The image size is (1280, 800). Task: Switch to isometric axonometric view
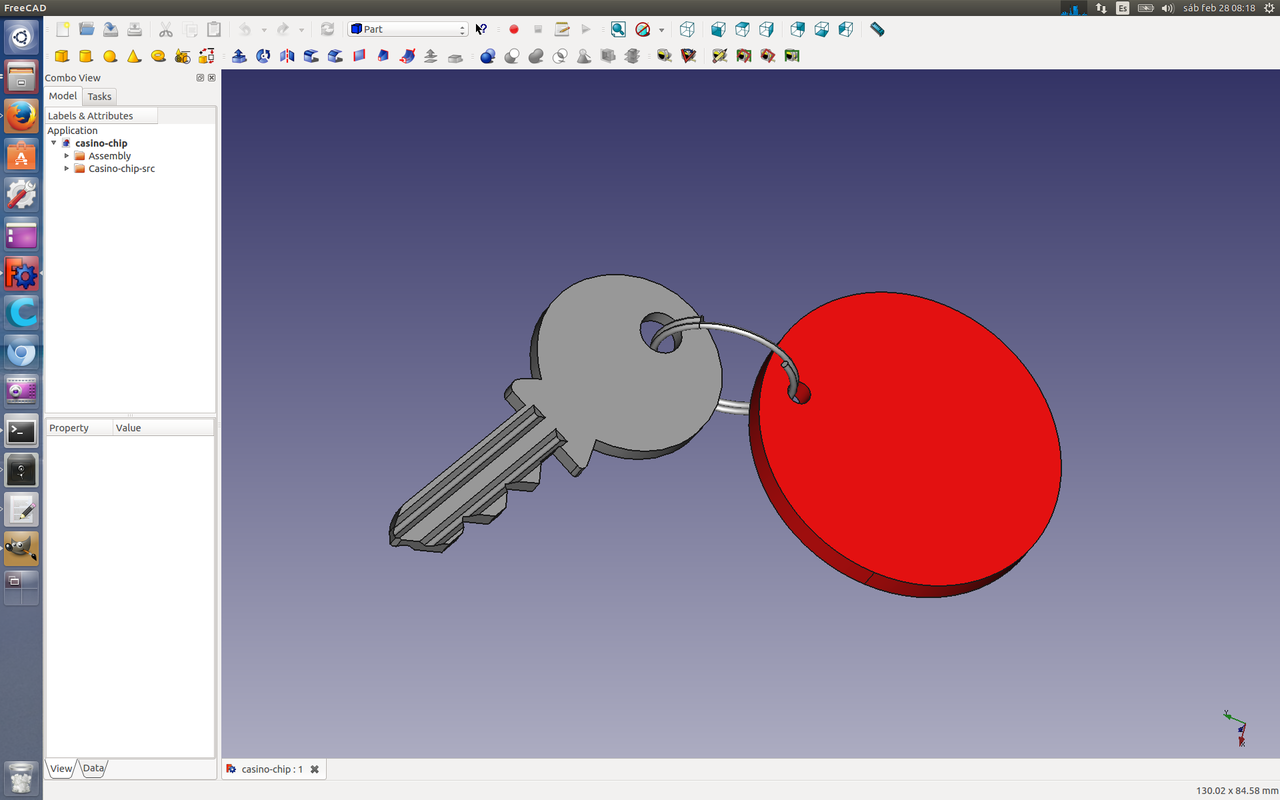(687, 29)
